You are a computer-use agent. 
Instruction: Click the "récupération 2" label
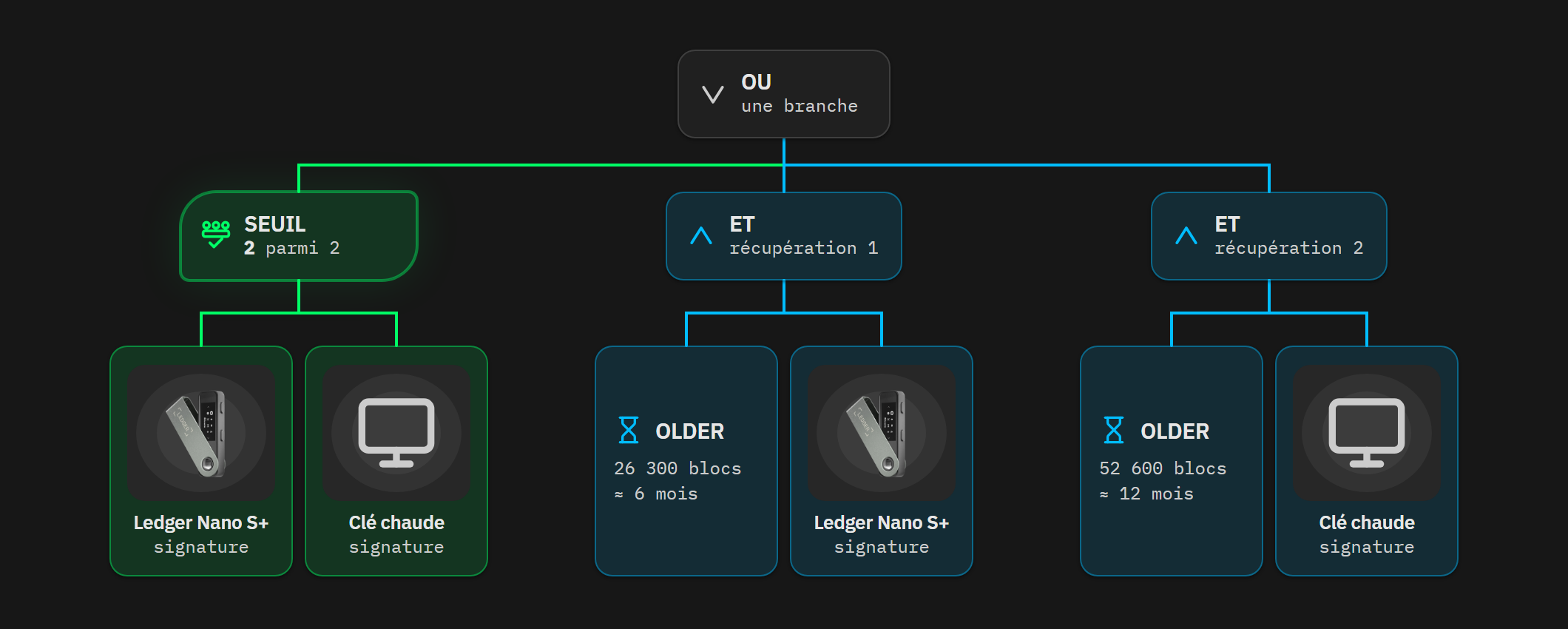click(1289, 248)
